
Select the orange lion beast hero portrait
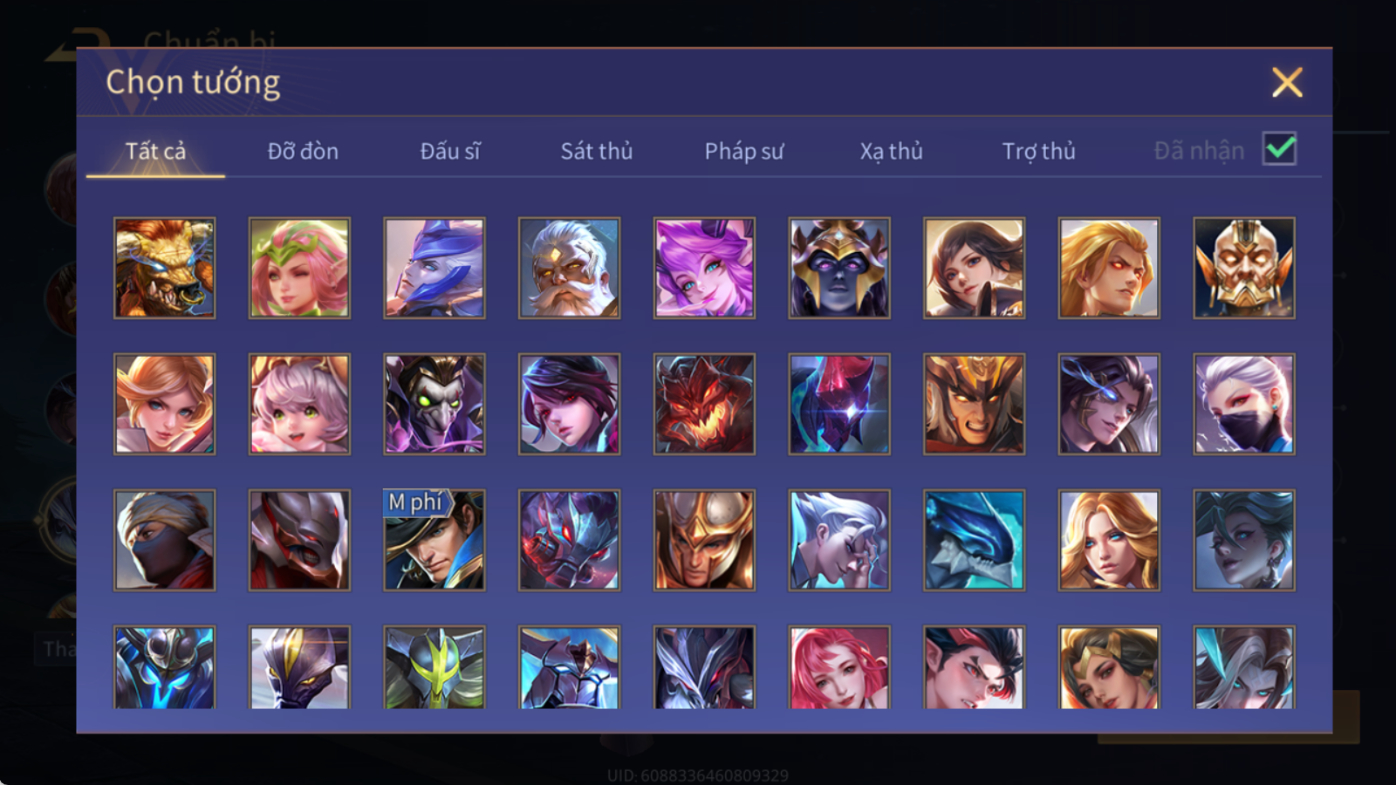click(164, 268)
